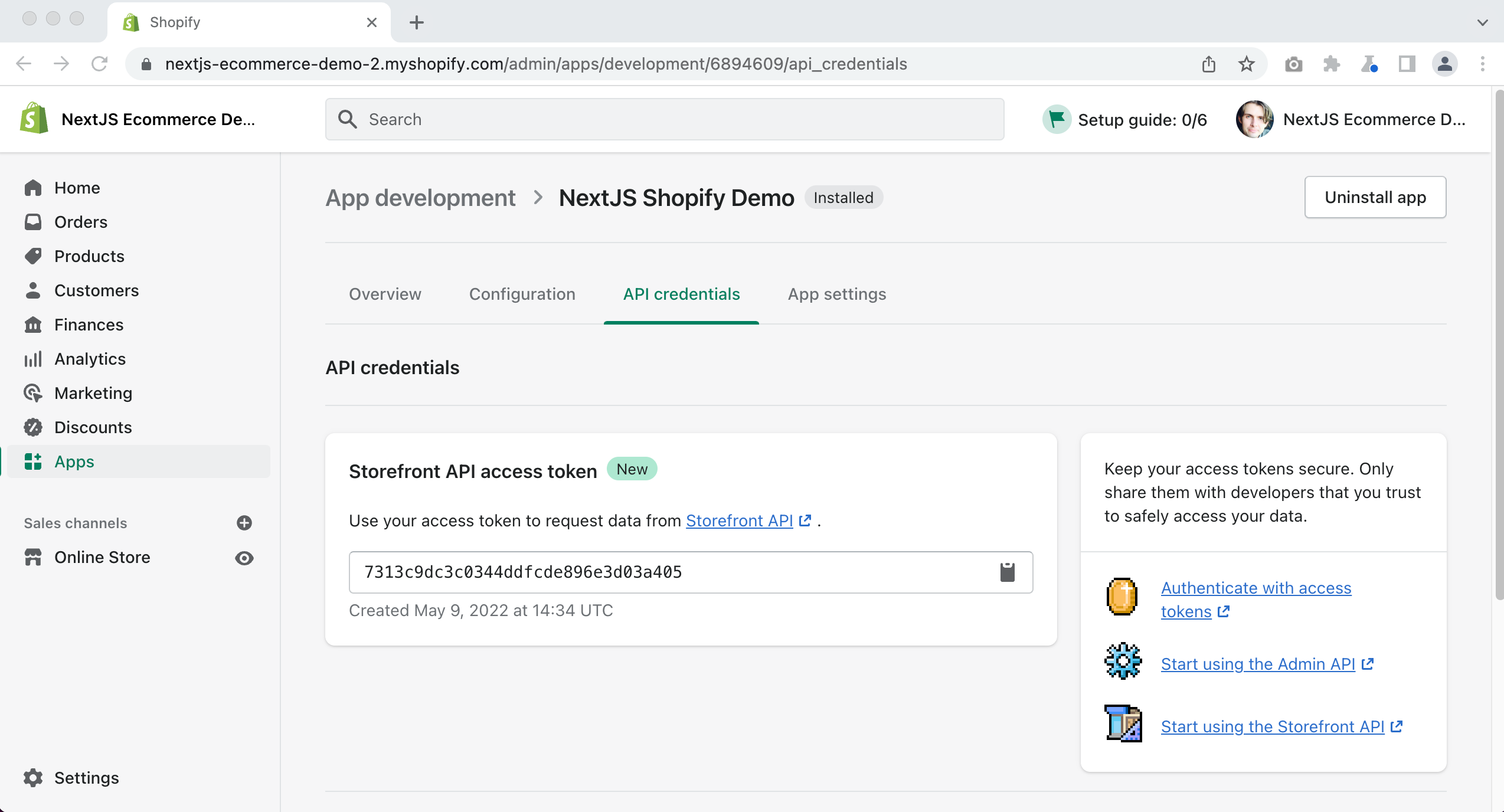This screenshot has width=1504, height=812.
Task: Click the Orders sidebar icon
Action: (x=34, y=221)
